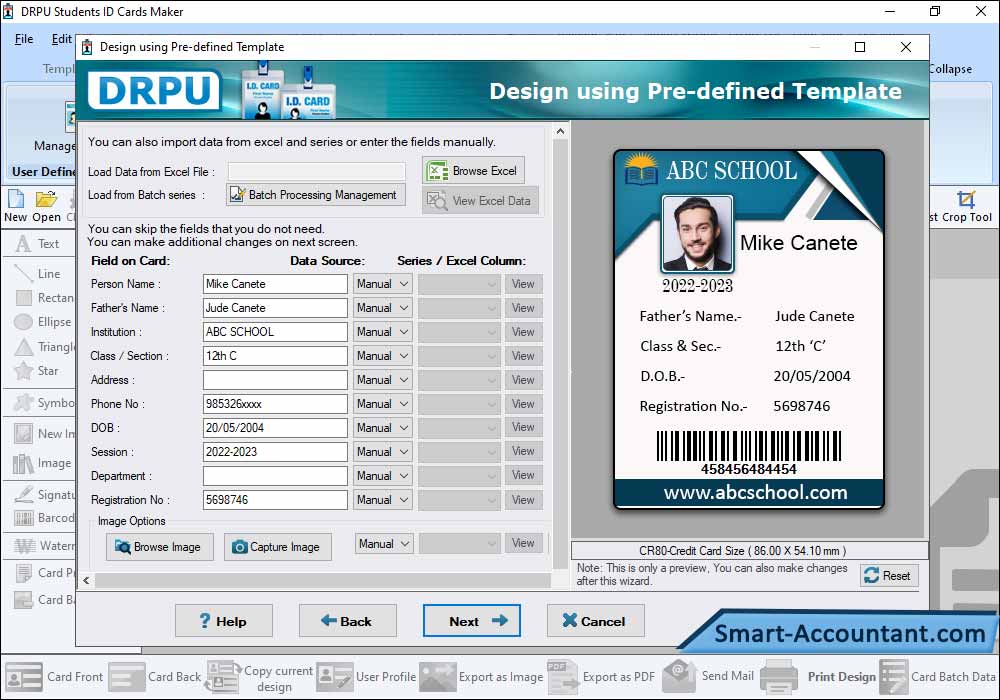Click in the Person Name field

coord(276,284)
